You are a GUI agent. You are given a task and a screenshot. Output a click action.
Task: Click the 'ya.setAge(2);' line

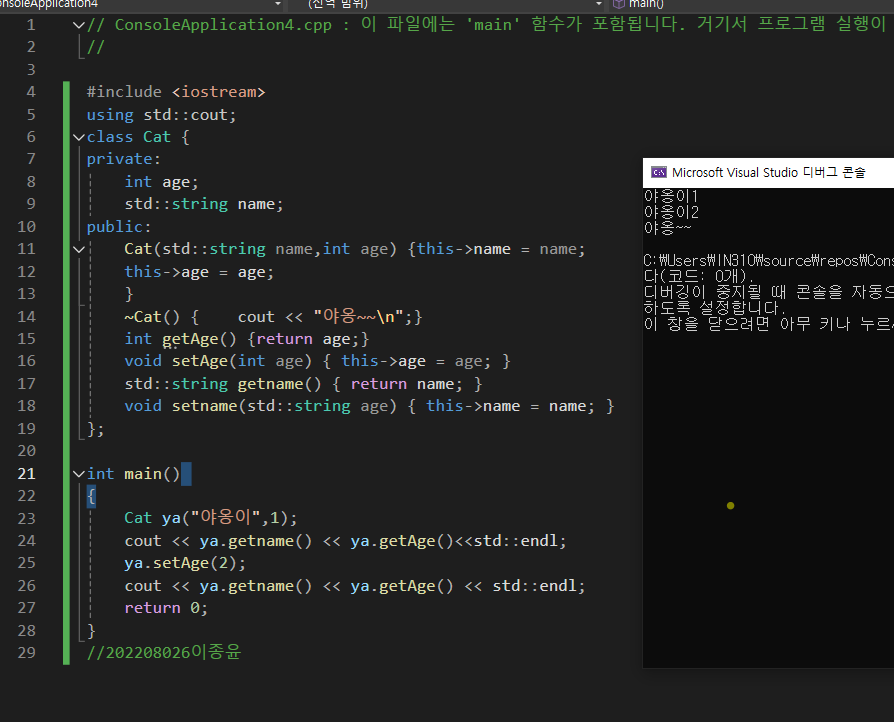pos(185,563)
